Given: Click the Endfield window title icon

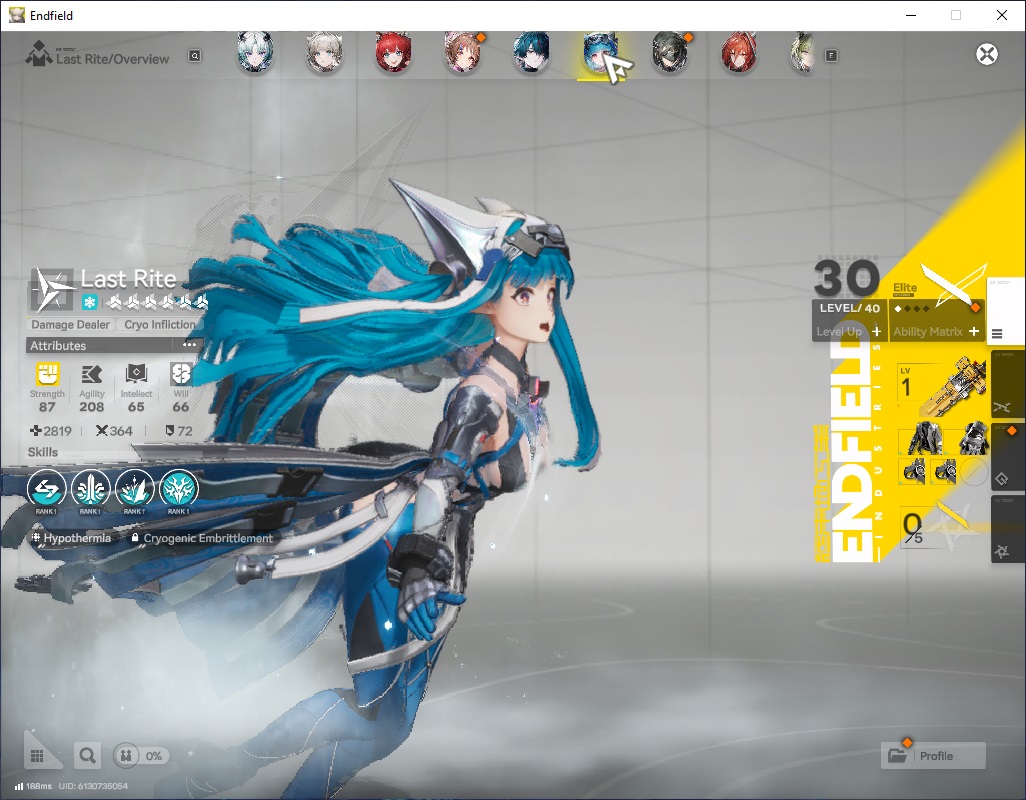Looking at the screenshot, I should point(16,15).
